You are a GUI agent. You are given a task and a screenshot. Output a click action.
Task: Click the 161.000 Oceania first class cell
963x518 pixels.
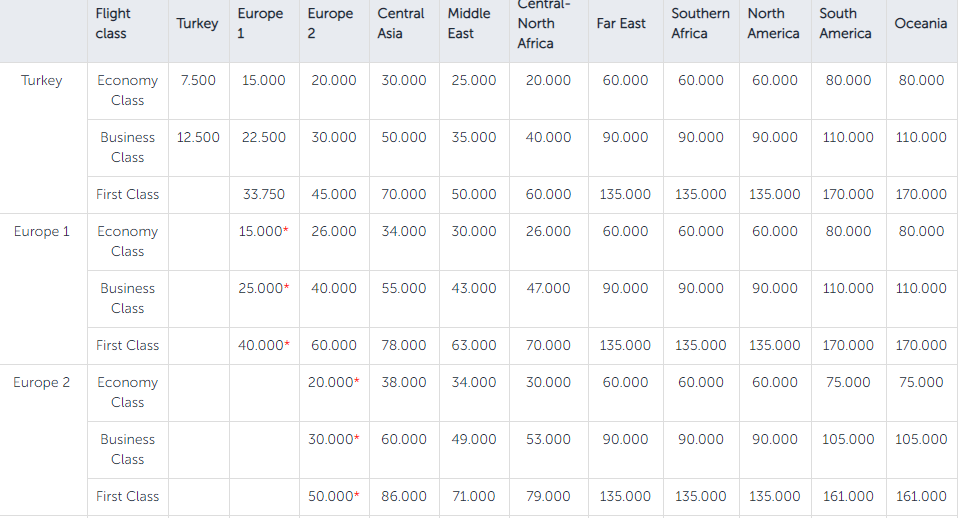921,497
